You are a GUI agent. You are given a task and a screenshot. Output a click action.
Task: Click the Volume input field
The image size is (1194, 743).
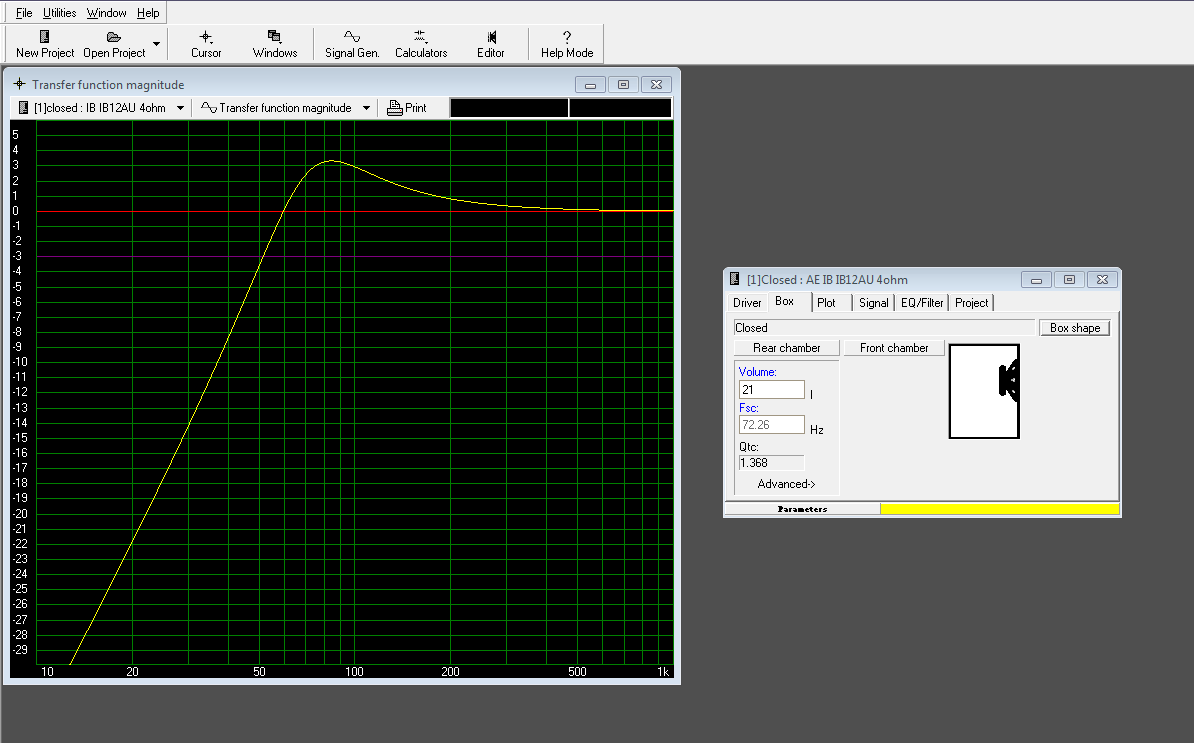[771, 390]
